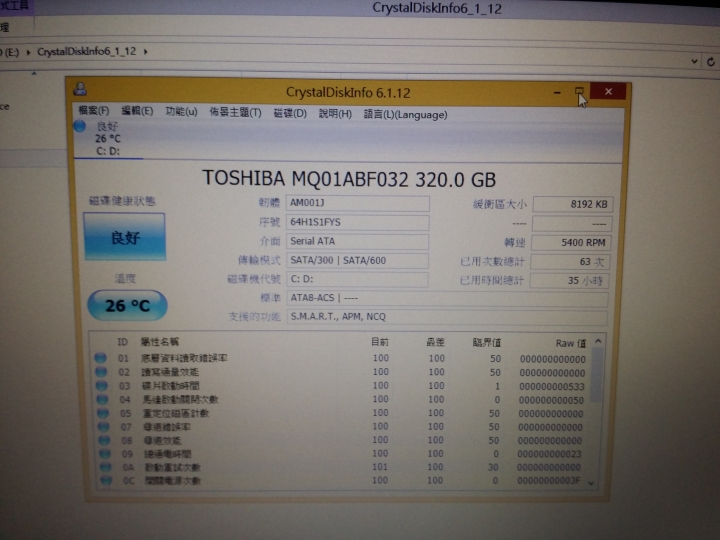
Task: Click the 目前 column header
Action: point(380,342)
